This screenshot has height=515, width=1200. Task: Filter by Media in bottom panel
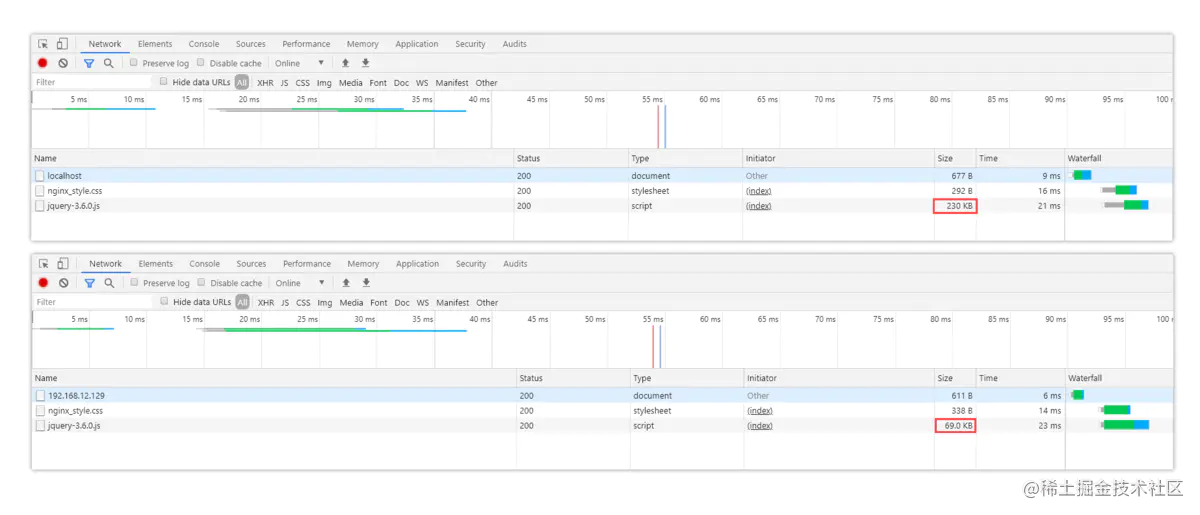click(351, 303)
